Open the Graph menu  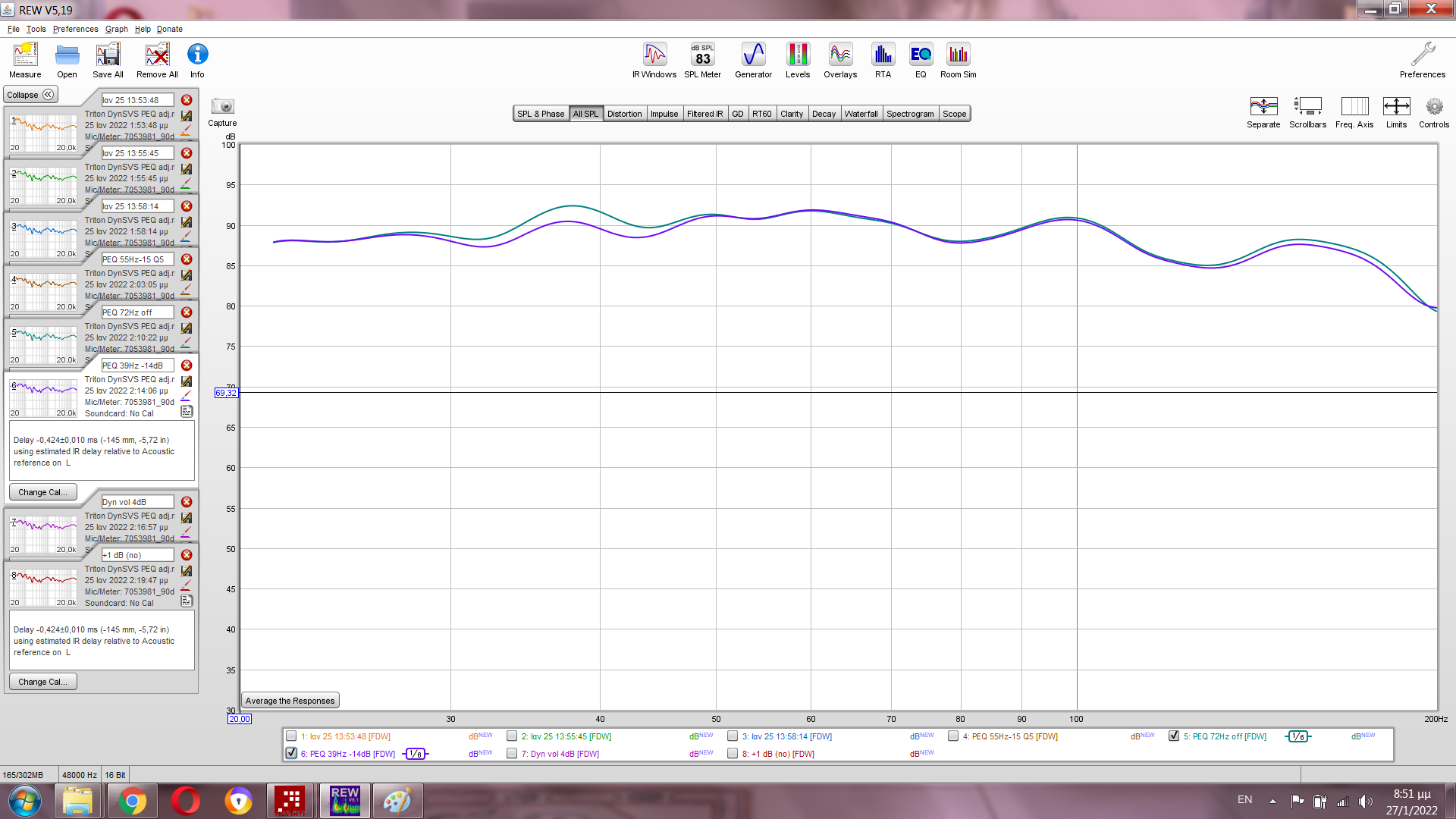click(116, 29)
